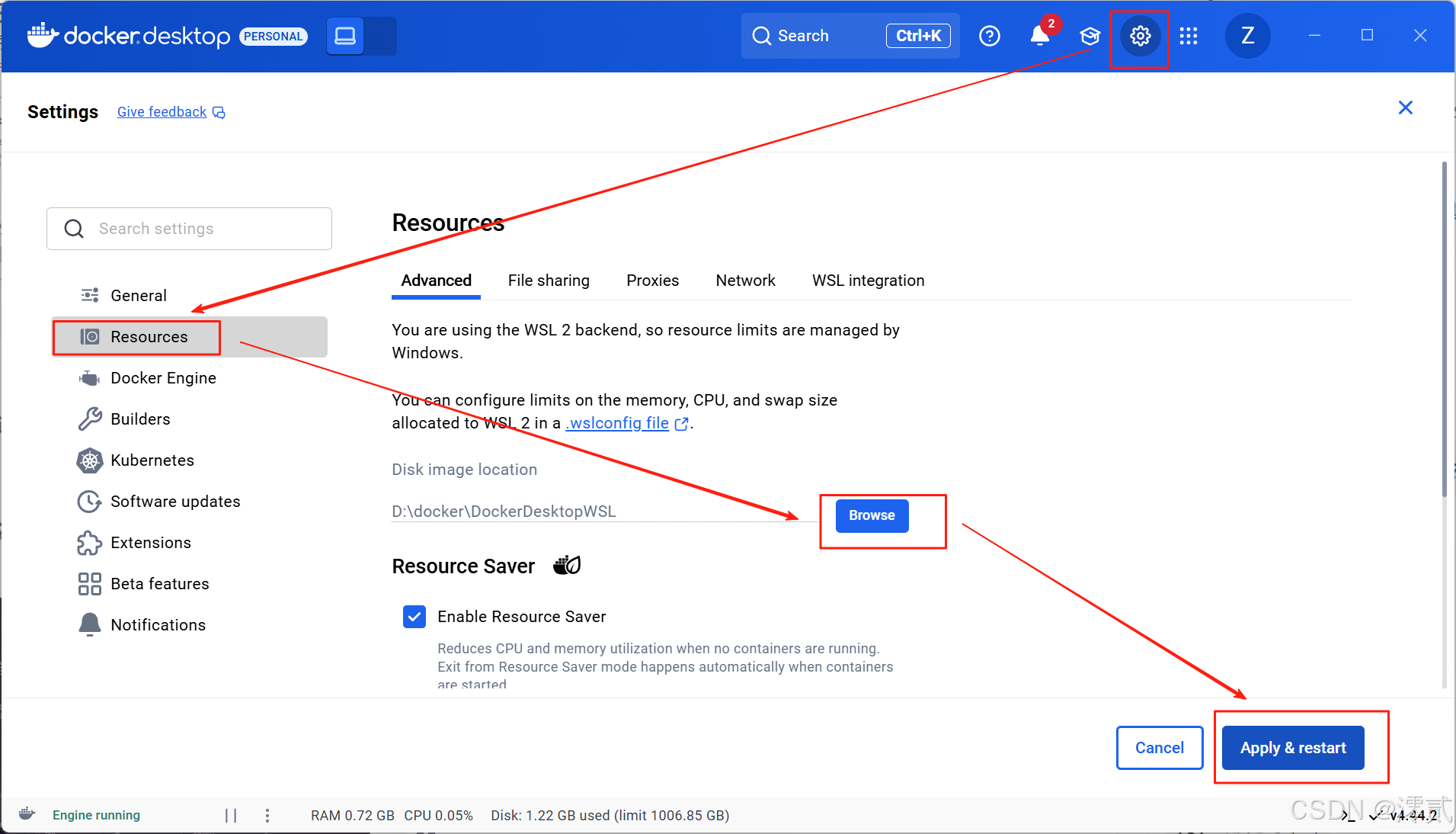Open Notifications settings
The width and height of the screenshot is (1456, 834).
(x=189, y=625)
